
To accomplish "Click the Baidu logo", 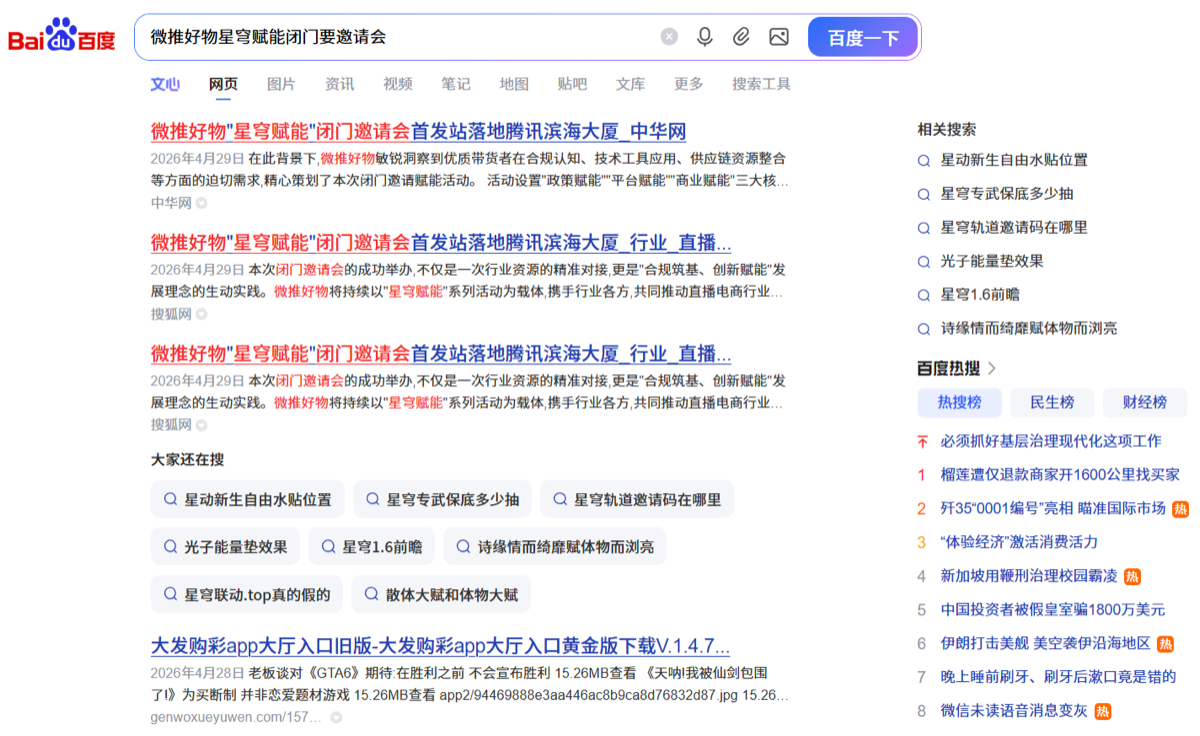I will tap(62, 37).
